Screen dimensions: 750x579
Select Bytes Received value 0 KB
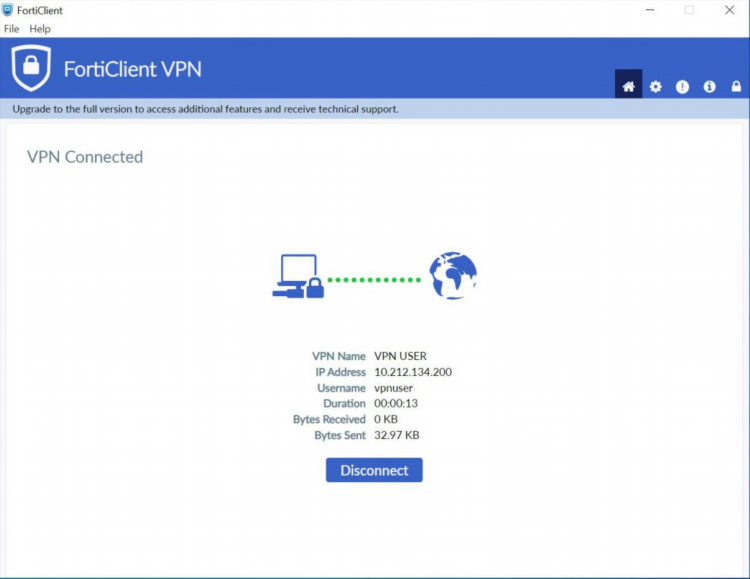pyautogui.click(x=386, y=419)
